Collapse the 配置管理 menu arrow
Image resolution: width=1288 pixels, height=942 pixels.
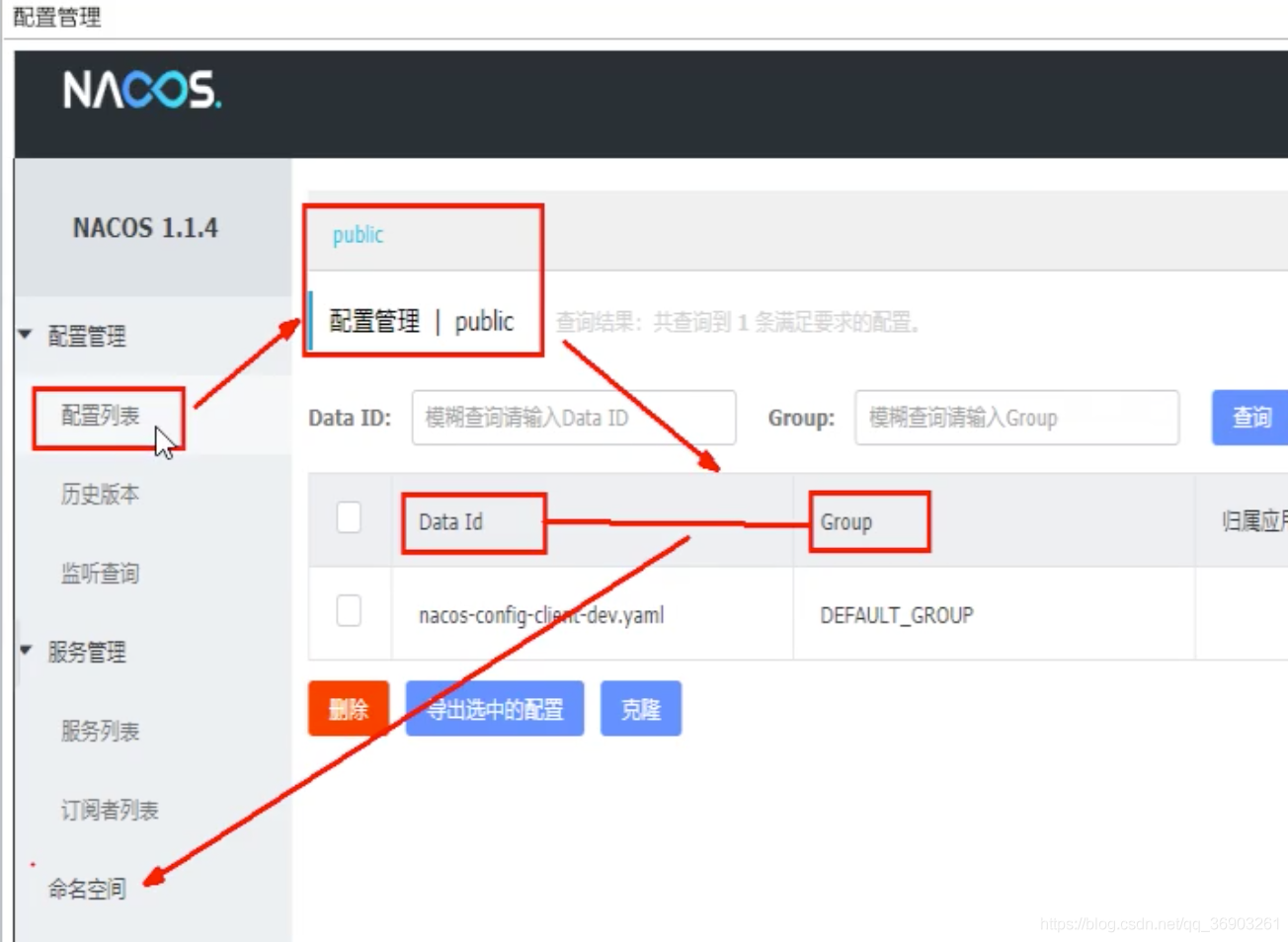click(x=26, y=335)
